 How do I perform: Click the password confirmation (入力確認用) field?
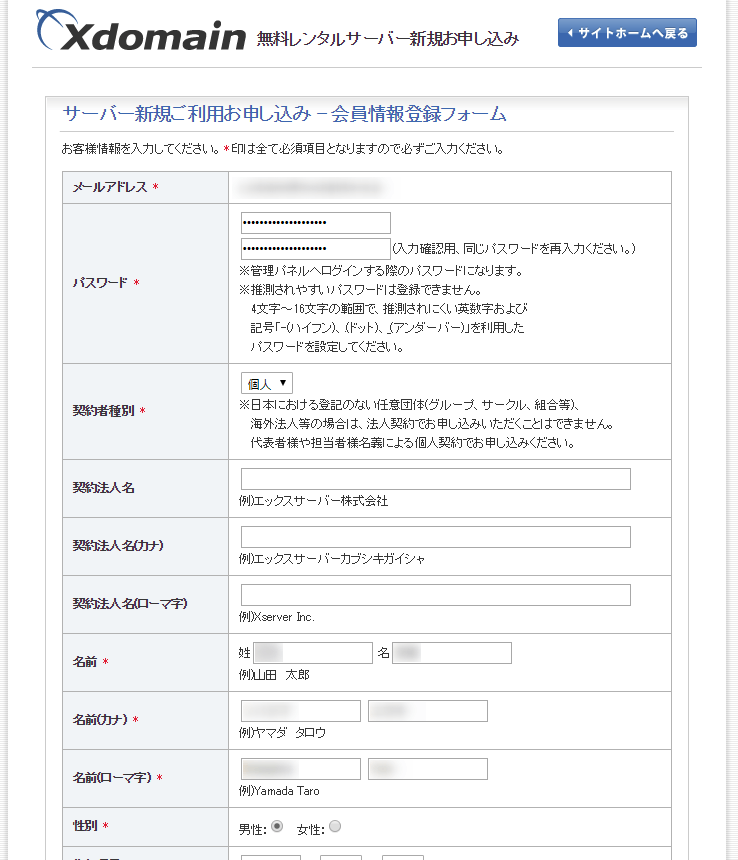[315, 249]
